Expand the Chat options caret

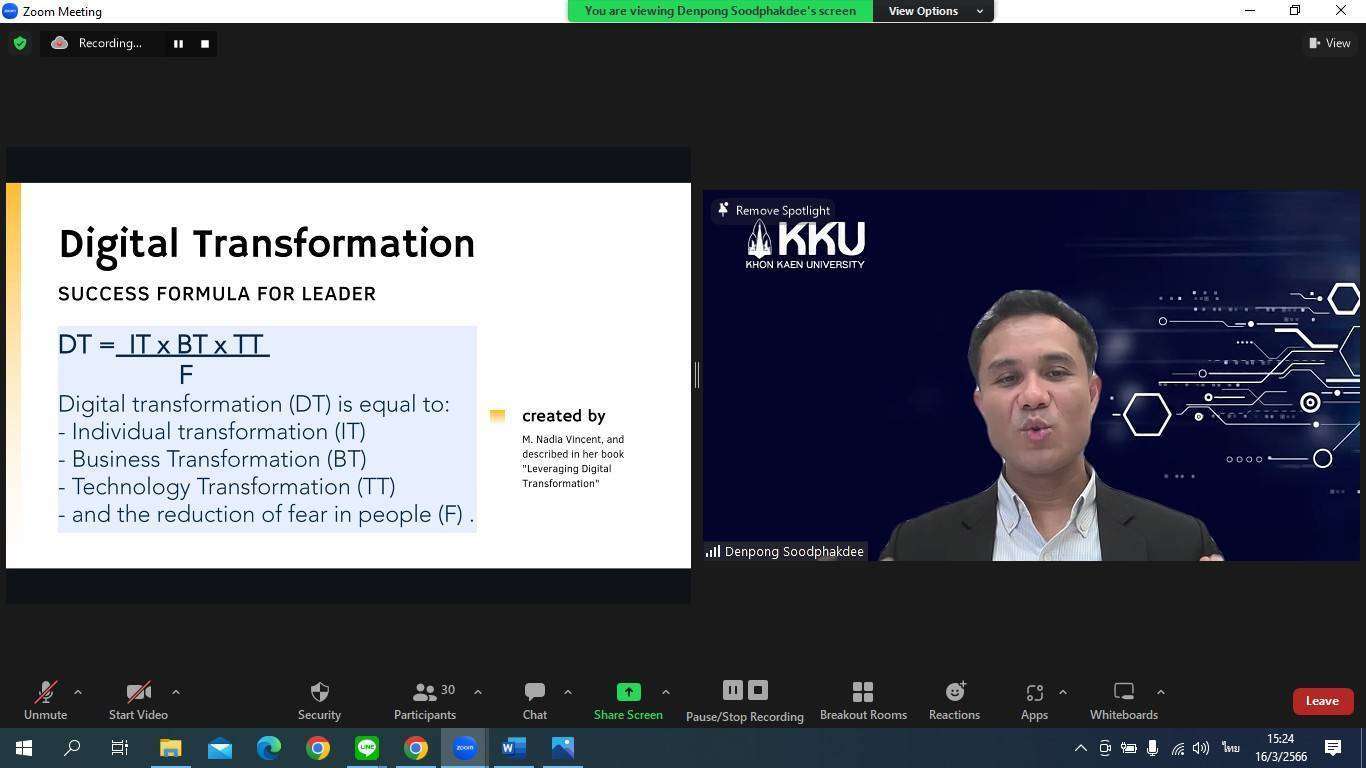click(567, 692)
